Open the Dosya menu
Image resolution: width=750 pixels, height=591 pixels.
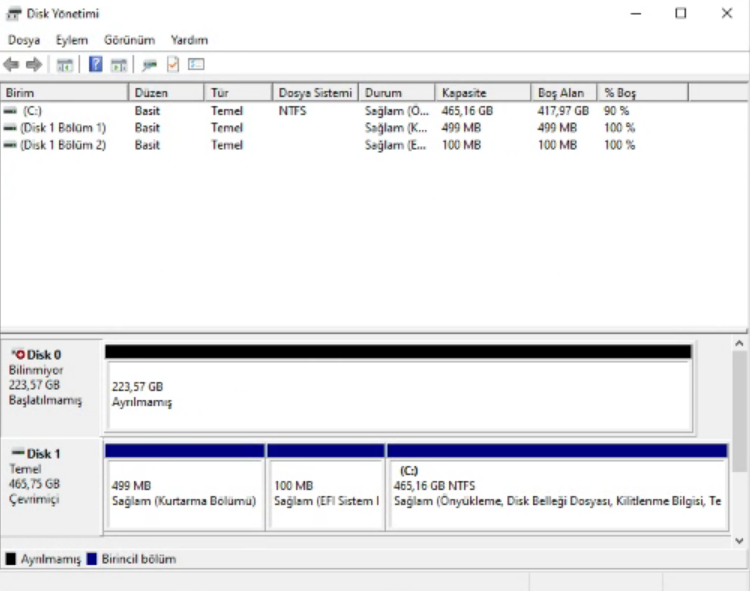24,40
